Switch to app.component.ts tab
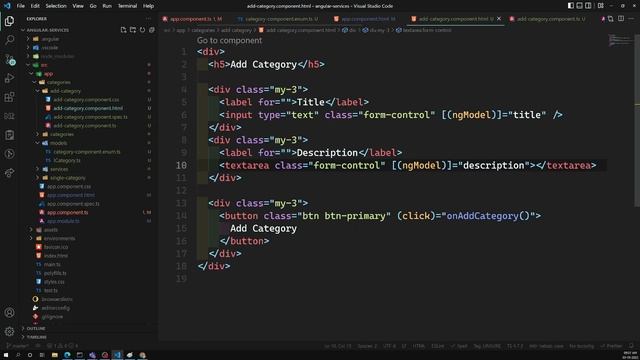Screen dimensions: 640x360 pyautogui.click(x=193, y=19)
